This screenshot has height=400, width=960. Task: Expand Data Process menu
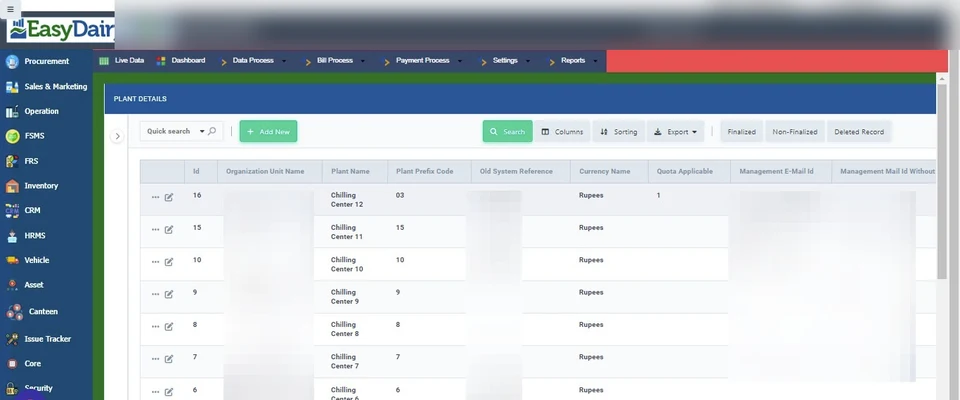tap(253, 61)
